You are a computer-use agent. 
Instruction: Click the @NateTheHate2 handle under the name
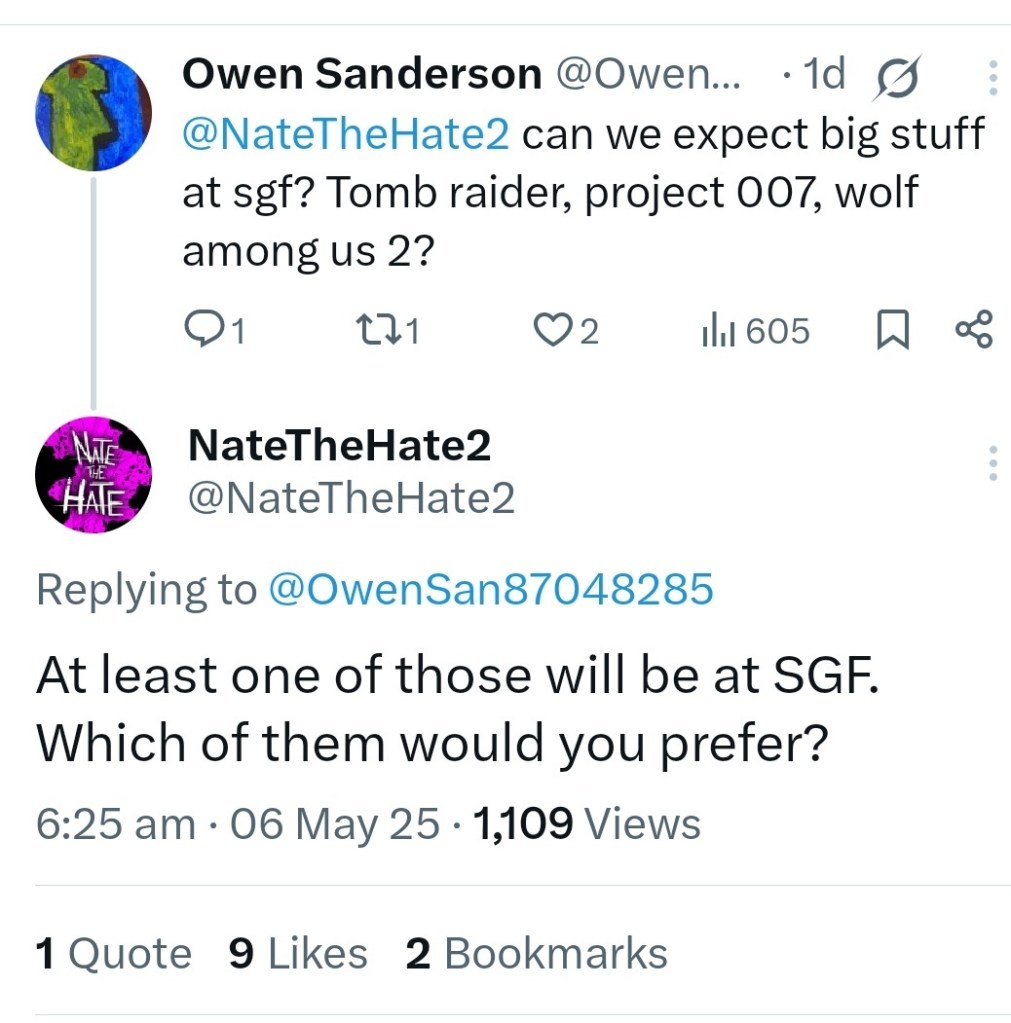(x=351, y=497)
